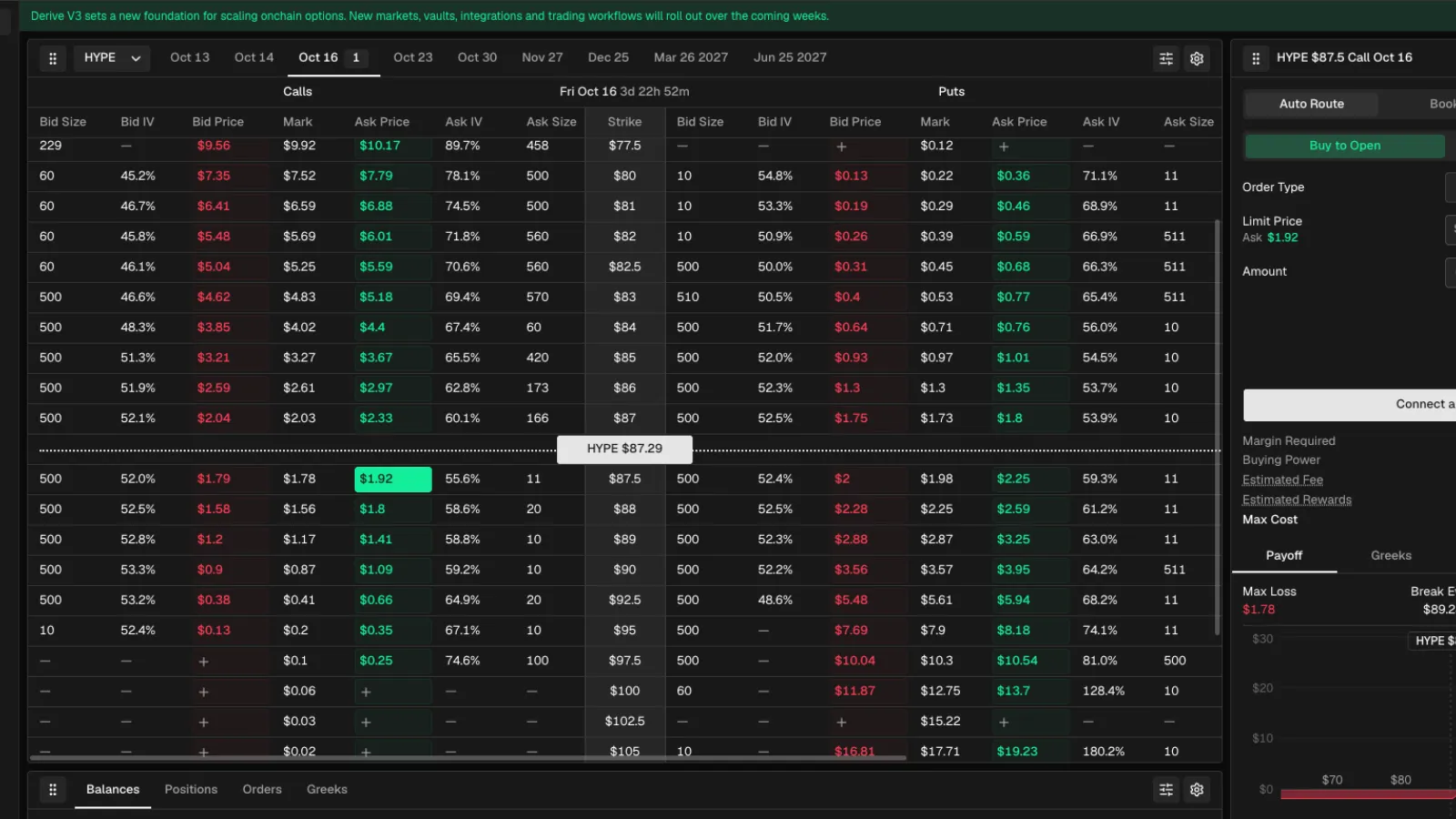This screenshot has height=819, width=1456.
Task: Select the Dec 25 expiry tab
Action: pyautogui.click(x=608, y=57)
